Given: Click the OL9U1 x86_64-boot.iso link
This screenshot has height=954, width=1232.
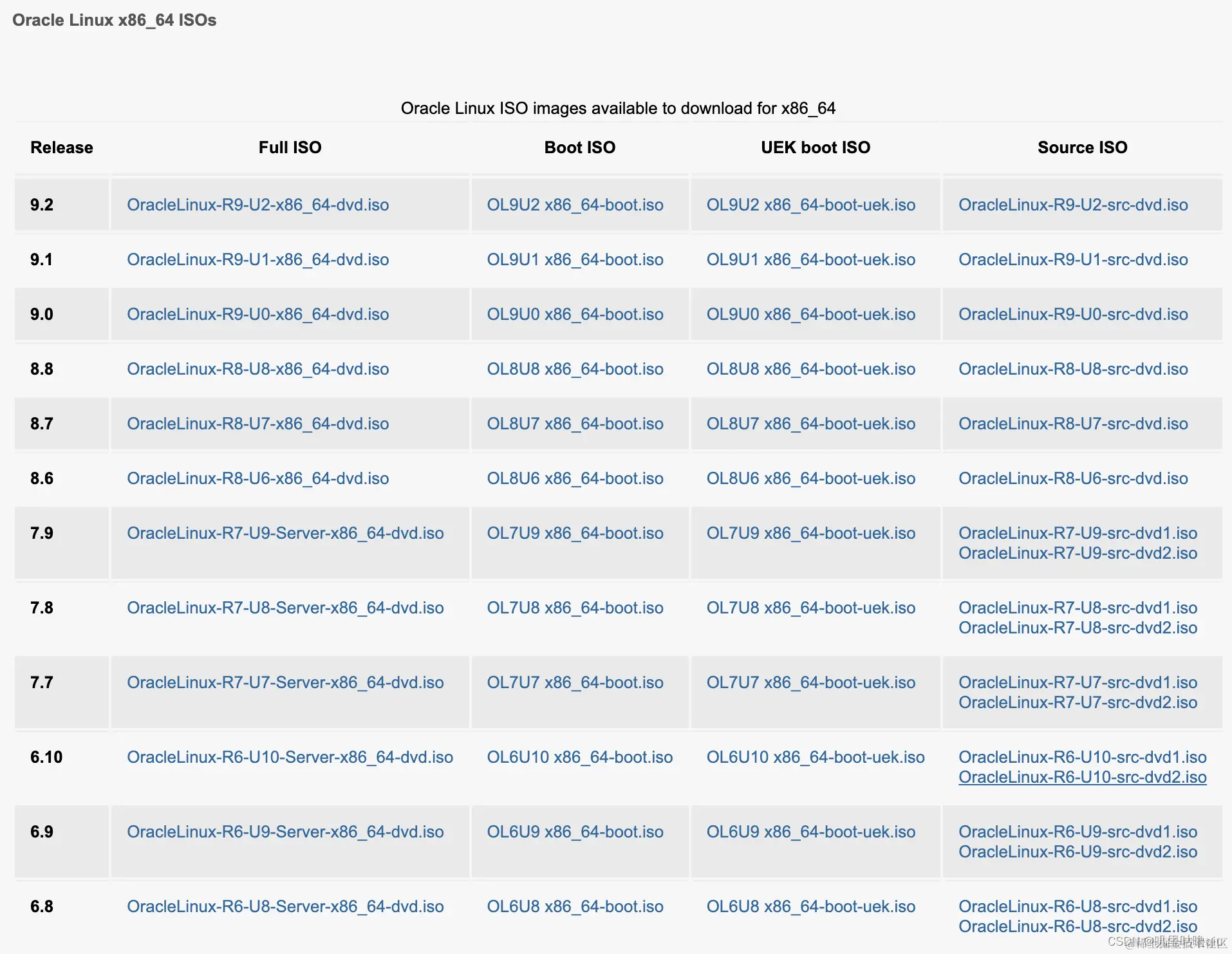Looking at the screenshot, I should (575, 259).
